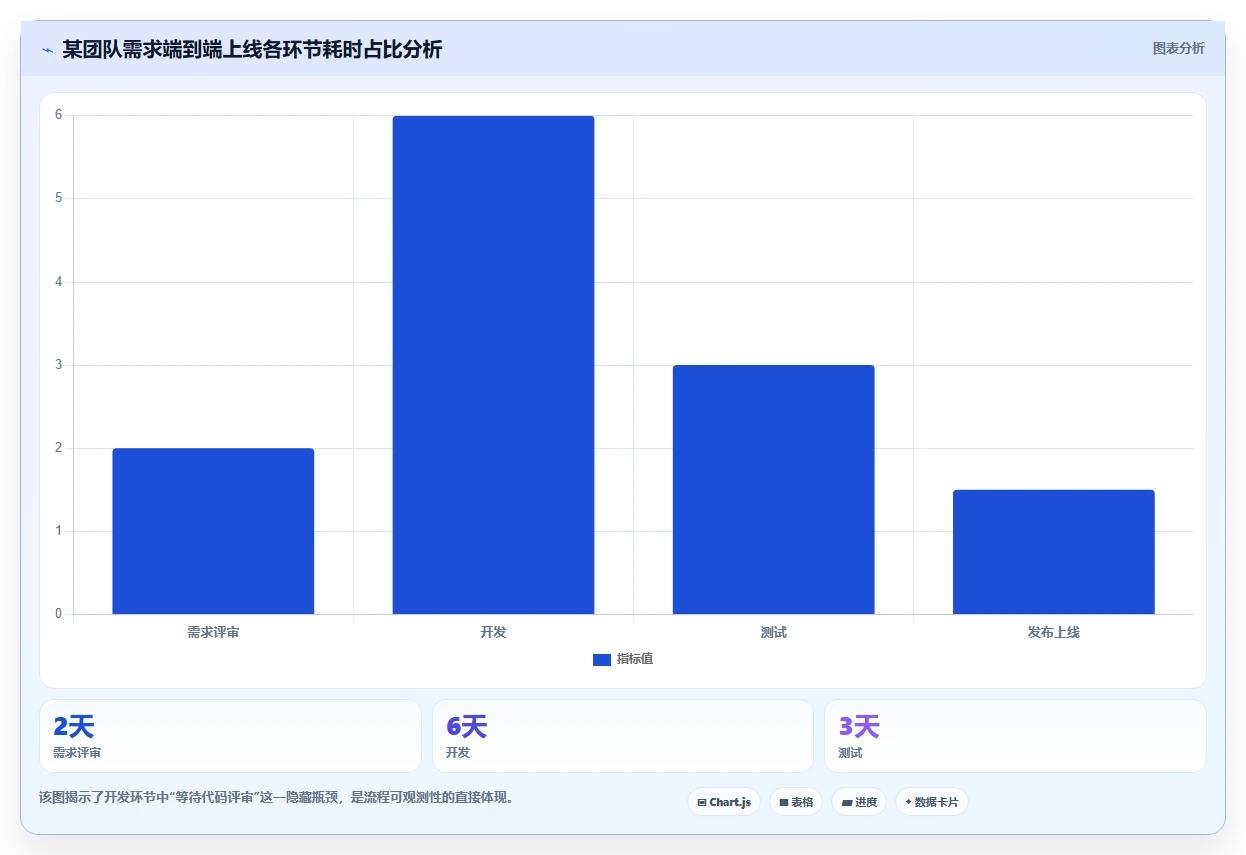Click the 发布上线 bar in the chart

[1053, 552]
